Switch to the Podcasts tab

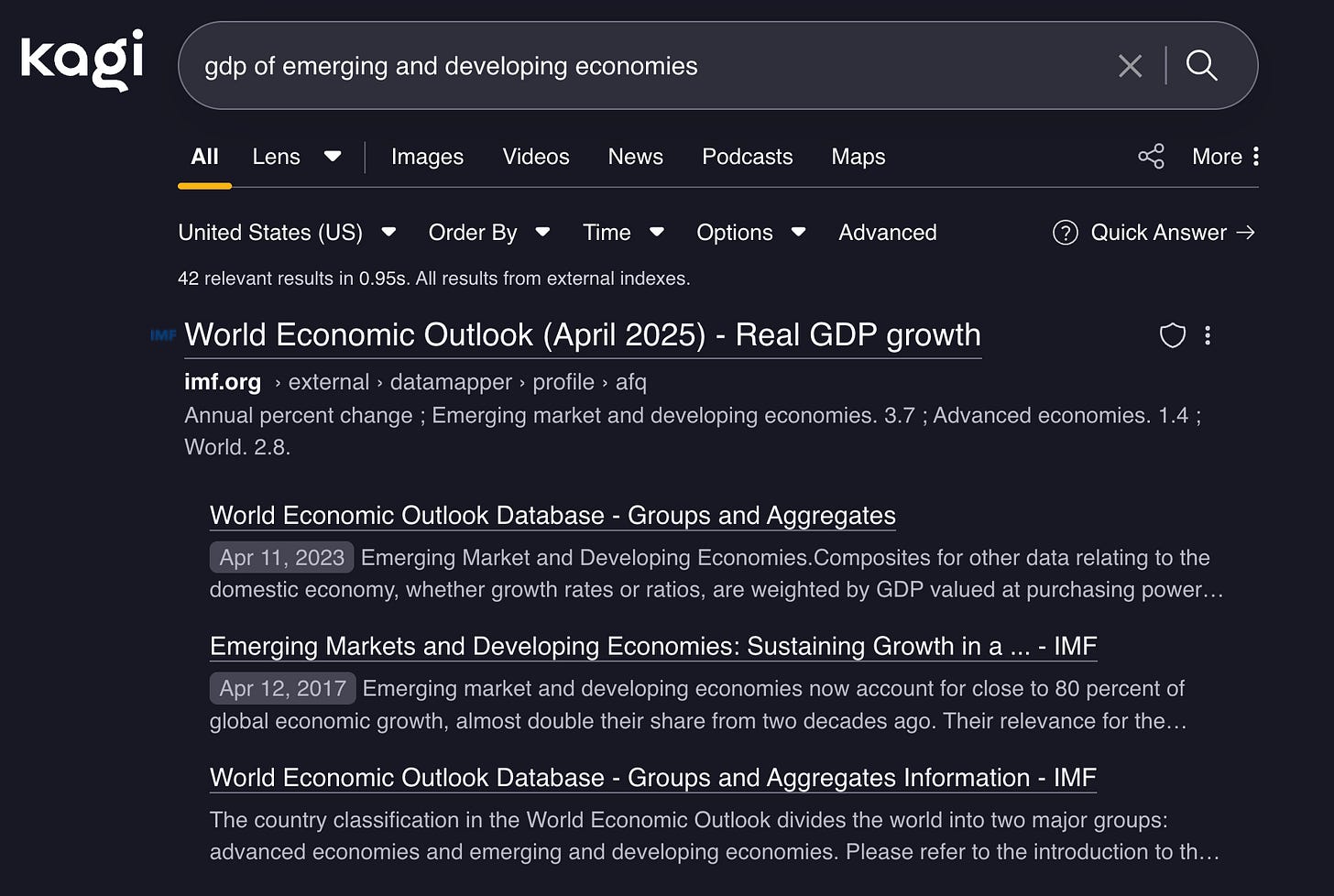747,157
